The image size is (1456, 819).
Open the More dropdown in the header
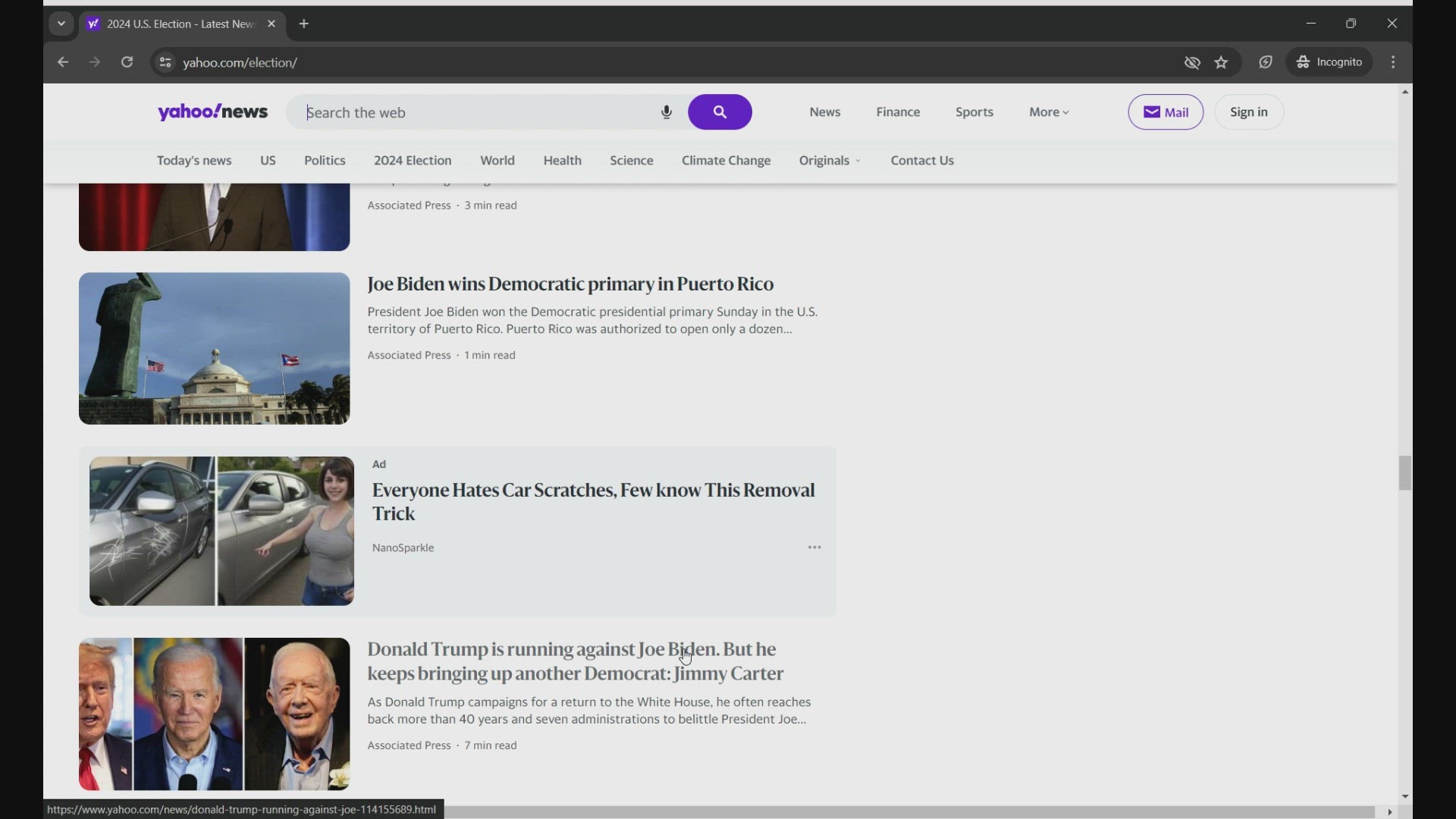tap(1048, 112)
